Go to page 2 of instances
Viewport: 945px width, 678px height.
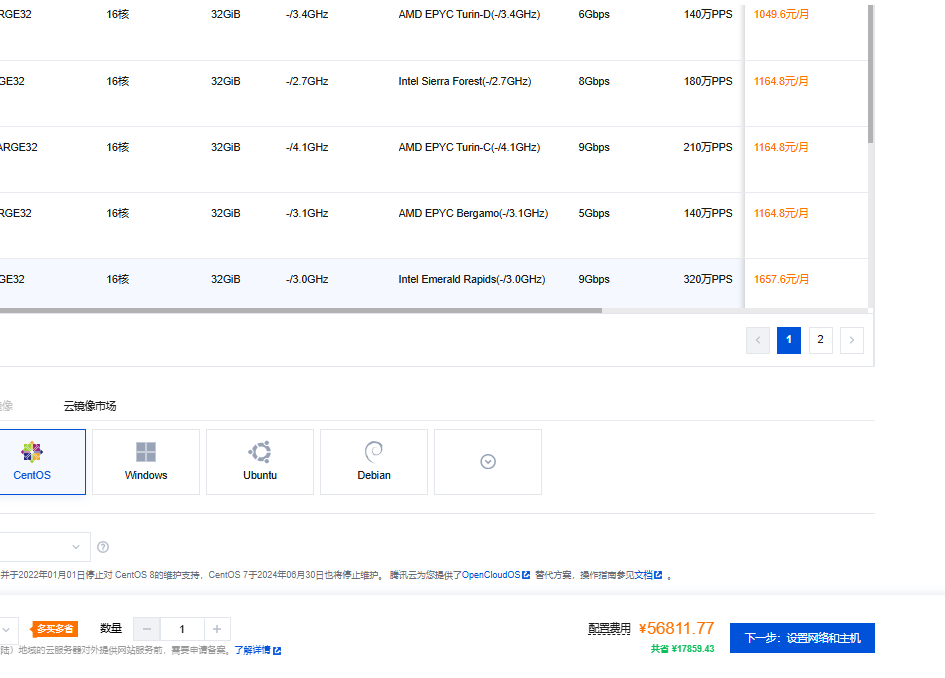pos(820,340)
